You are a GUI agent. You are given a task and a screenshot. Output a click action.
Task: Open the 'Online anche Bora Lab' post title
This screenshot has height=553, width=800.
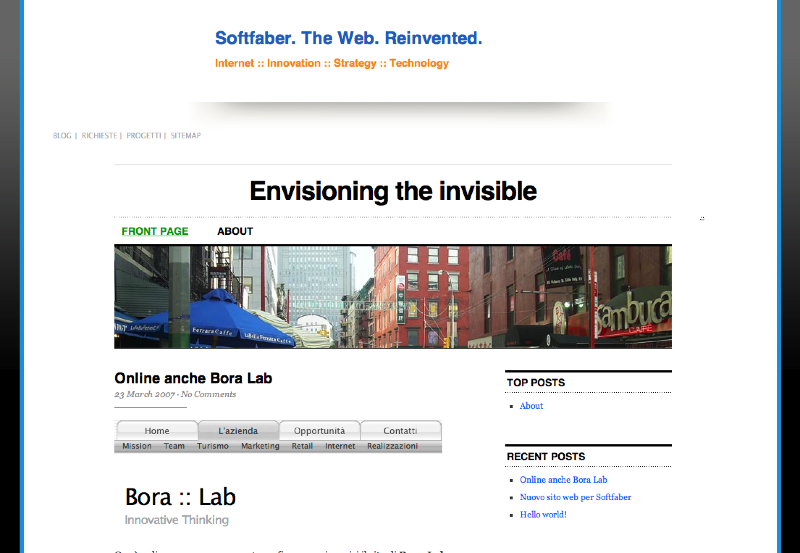point(193,378)
